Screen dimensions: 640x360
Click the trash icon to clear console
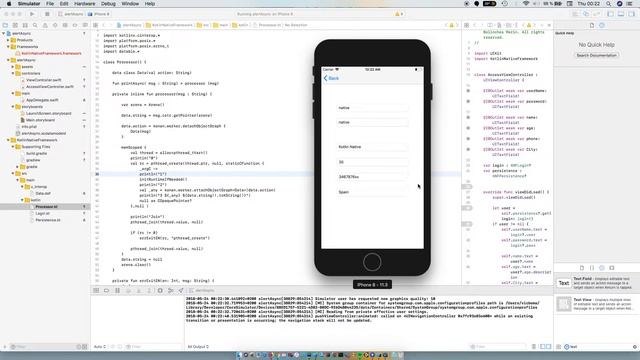pos(533,347)
